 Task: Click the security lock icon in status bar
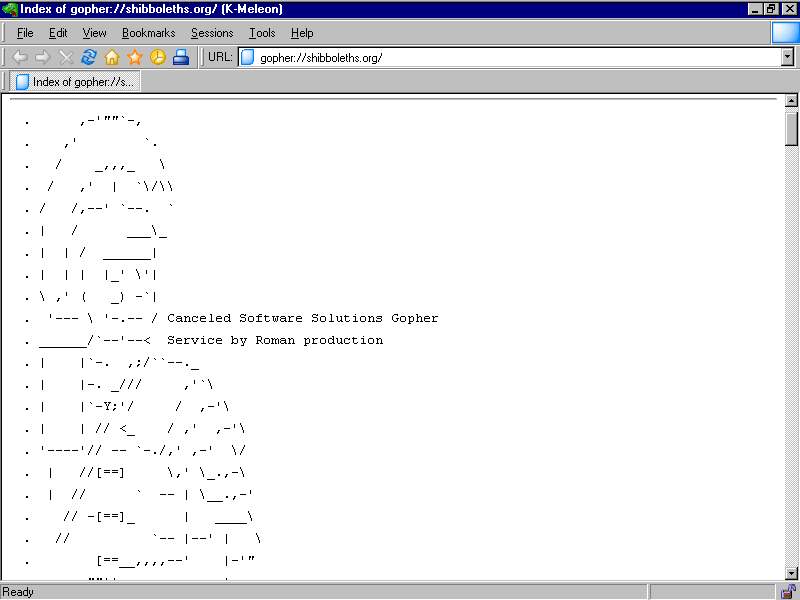[x=788, y=592]
